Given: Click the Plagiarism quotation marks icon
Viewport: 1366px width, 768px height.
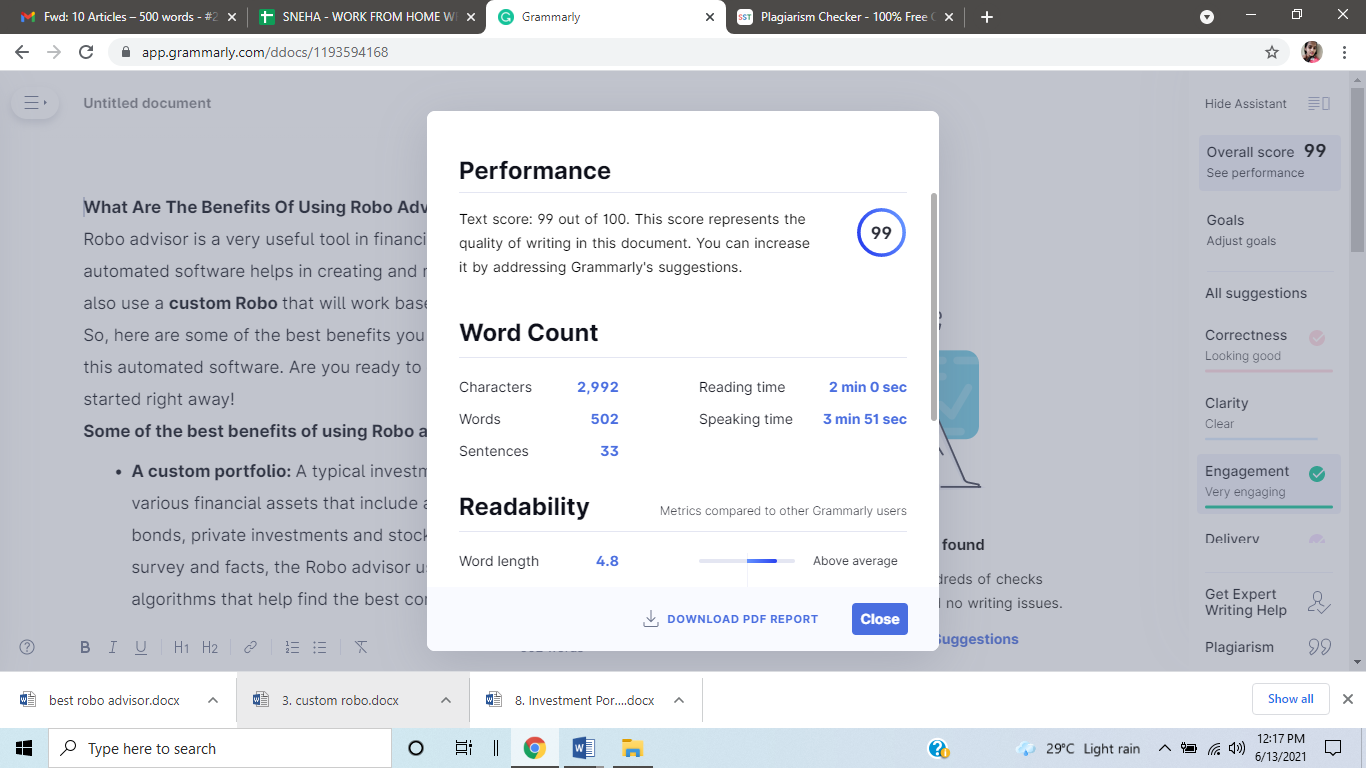Looking at the screenshot, I should tap(1319, 647).
